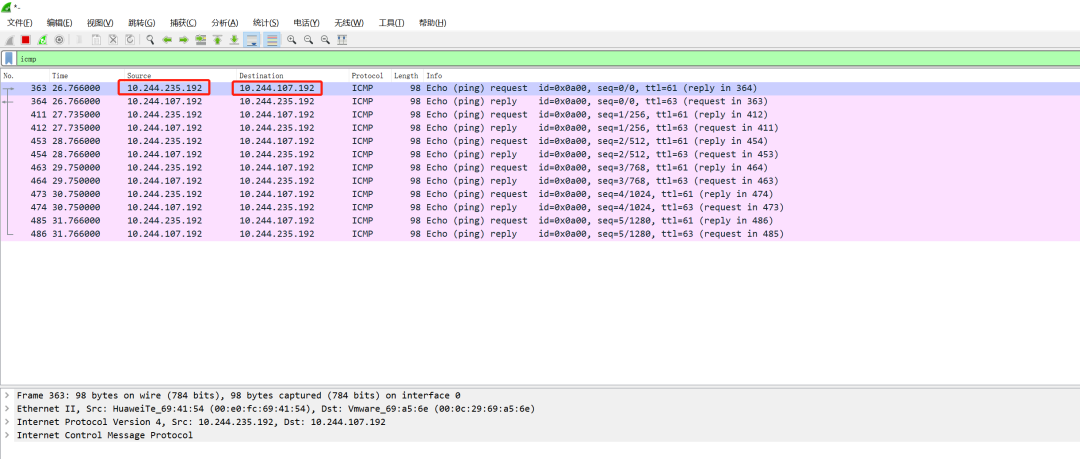The height and width of the screenshot is (459, 1080).
Task: Select packet 411 in the list
Action: 540,114
